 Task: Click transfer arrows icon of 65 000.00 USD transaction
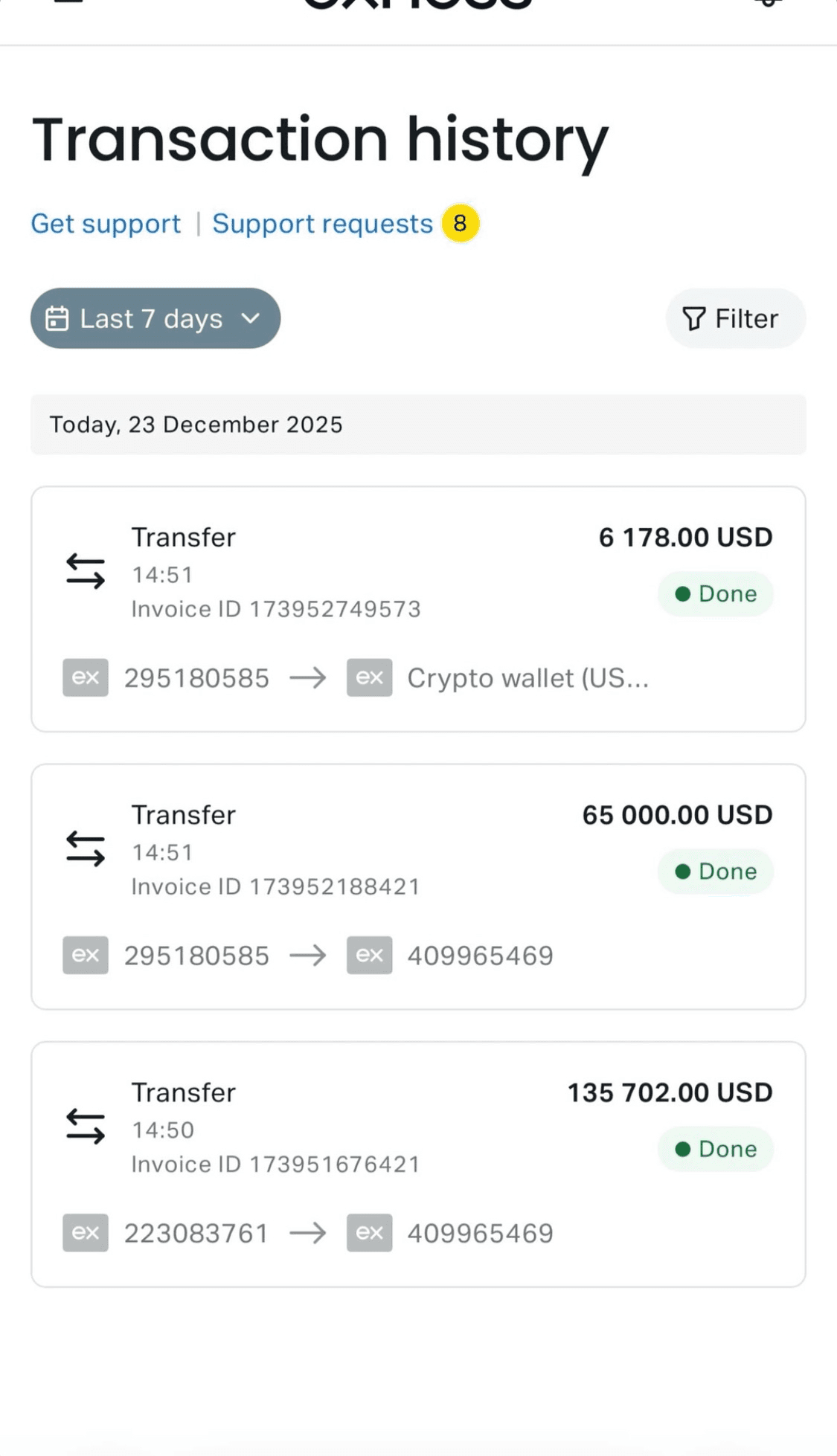(86, 848)
